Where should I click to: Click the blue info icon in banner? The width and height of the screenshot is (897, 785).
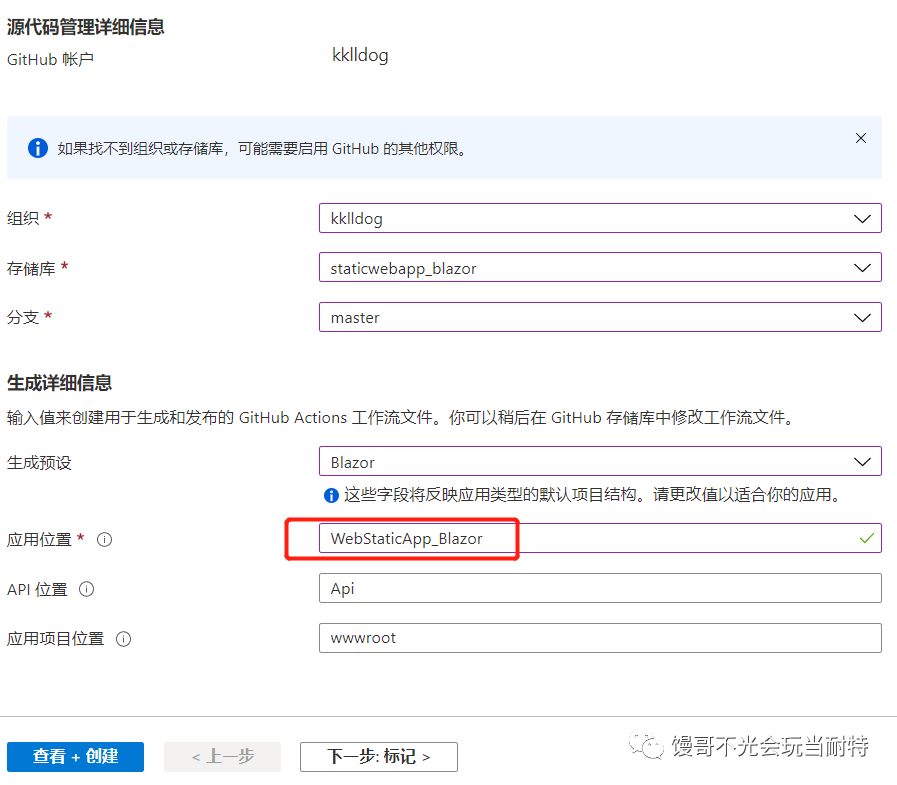coord(38,148)
